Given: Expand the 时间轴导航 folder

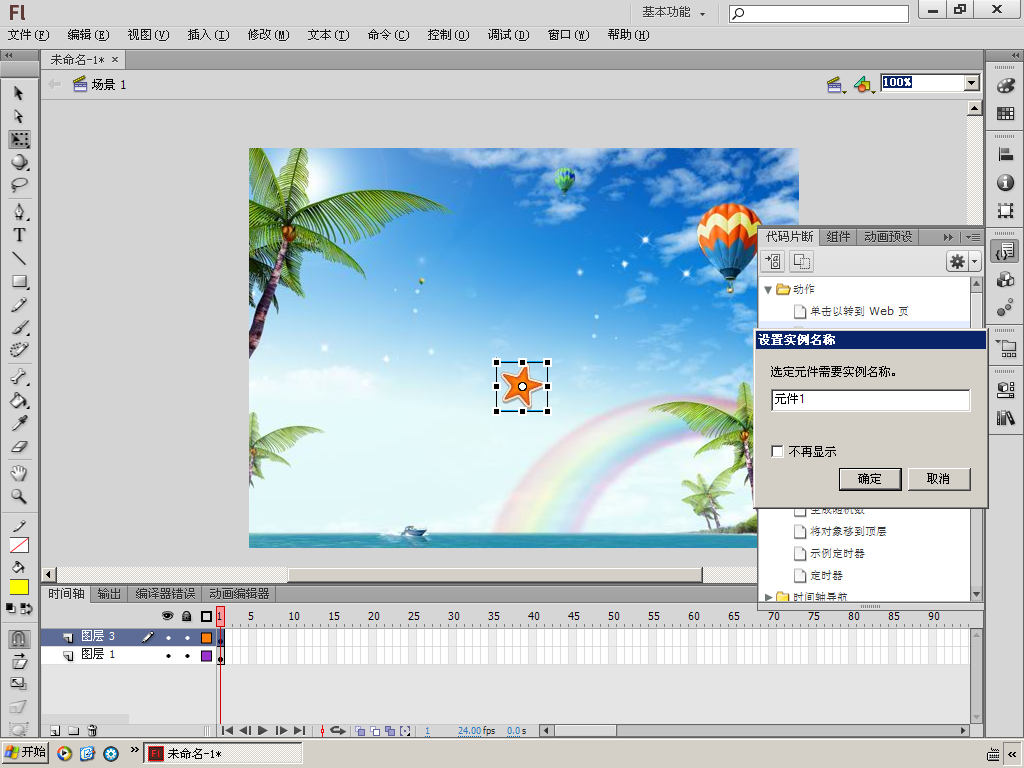Looking at the screenshot, I should [x=768, y=597].
